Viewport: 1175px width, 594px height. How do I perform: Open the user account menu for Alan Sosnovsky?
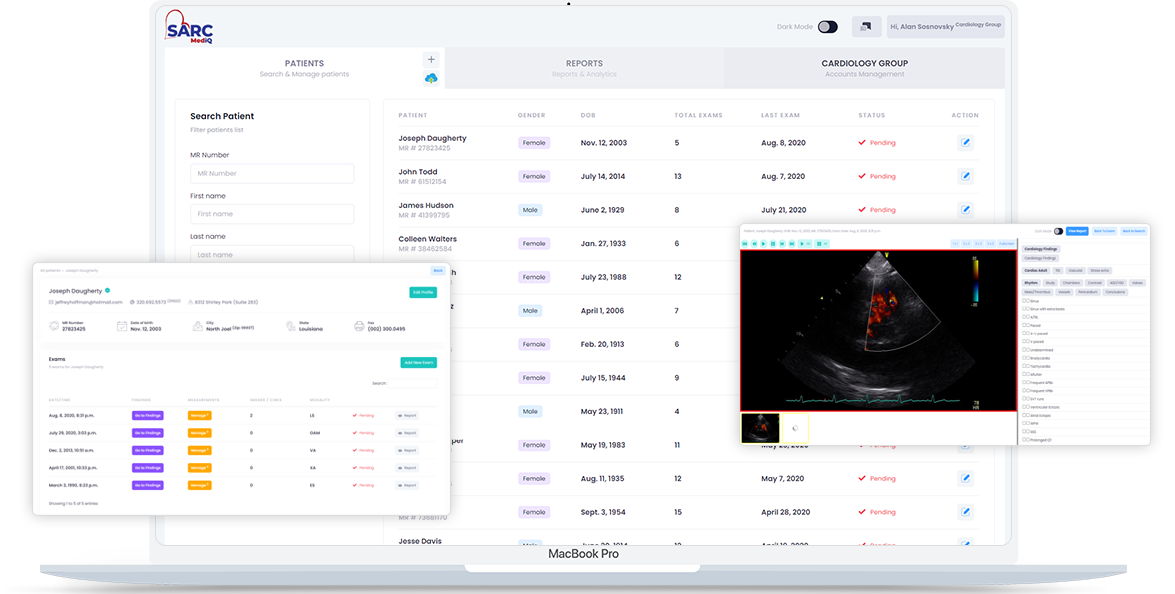942,27
